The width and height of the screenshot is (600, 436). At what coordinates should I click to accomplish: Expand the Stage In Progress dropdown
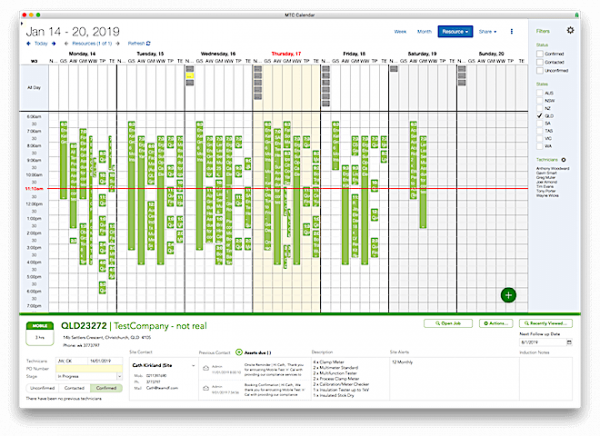(x=119, y=376)
